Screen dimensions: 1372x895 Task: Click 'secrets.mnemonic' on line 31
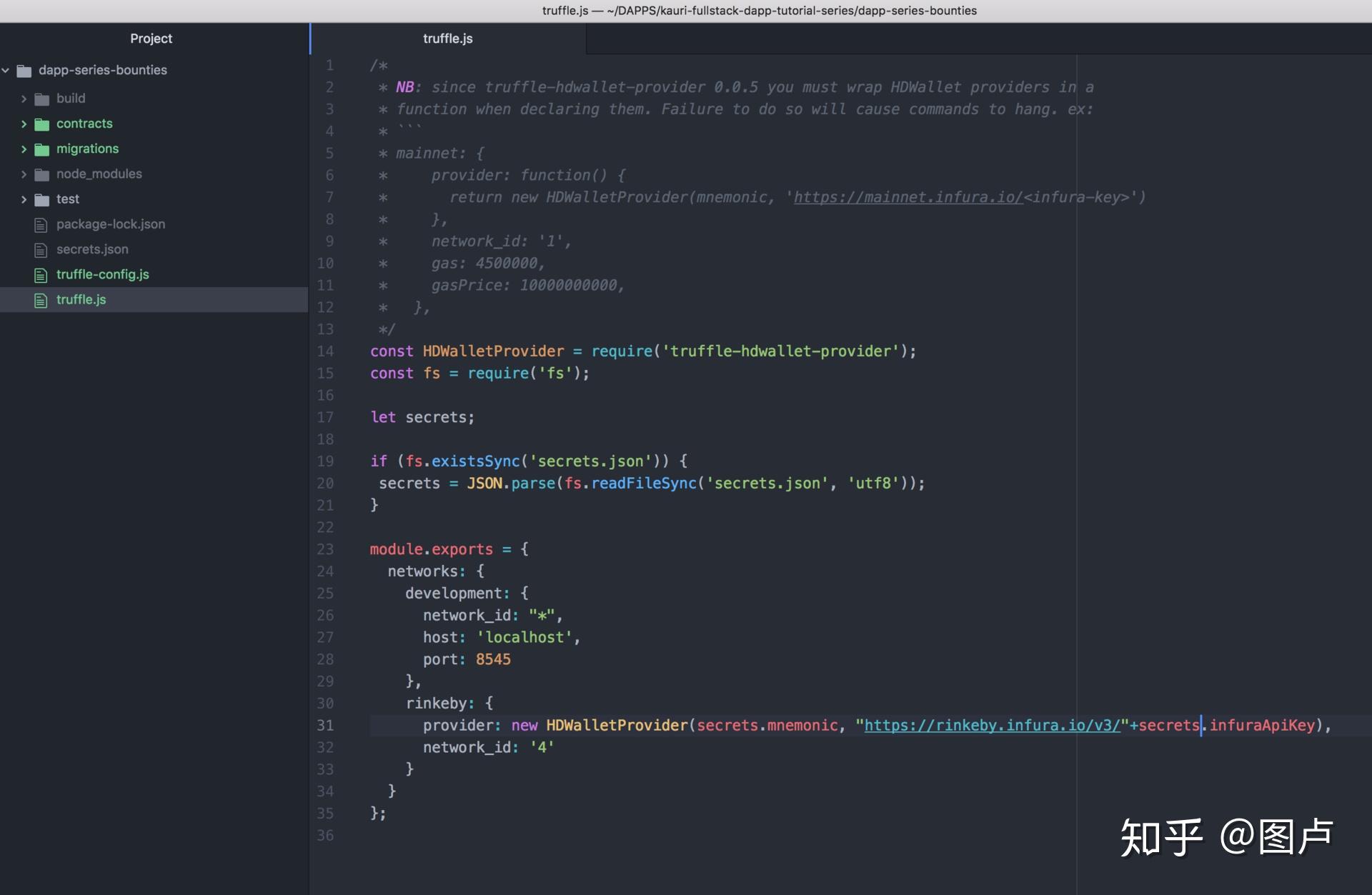767,726
